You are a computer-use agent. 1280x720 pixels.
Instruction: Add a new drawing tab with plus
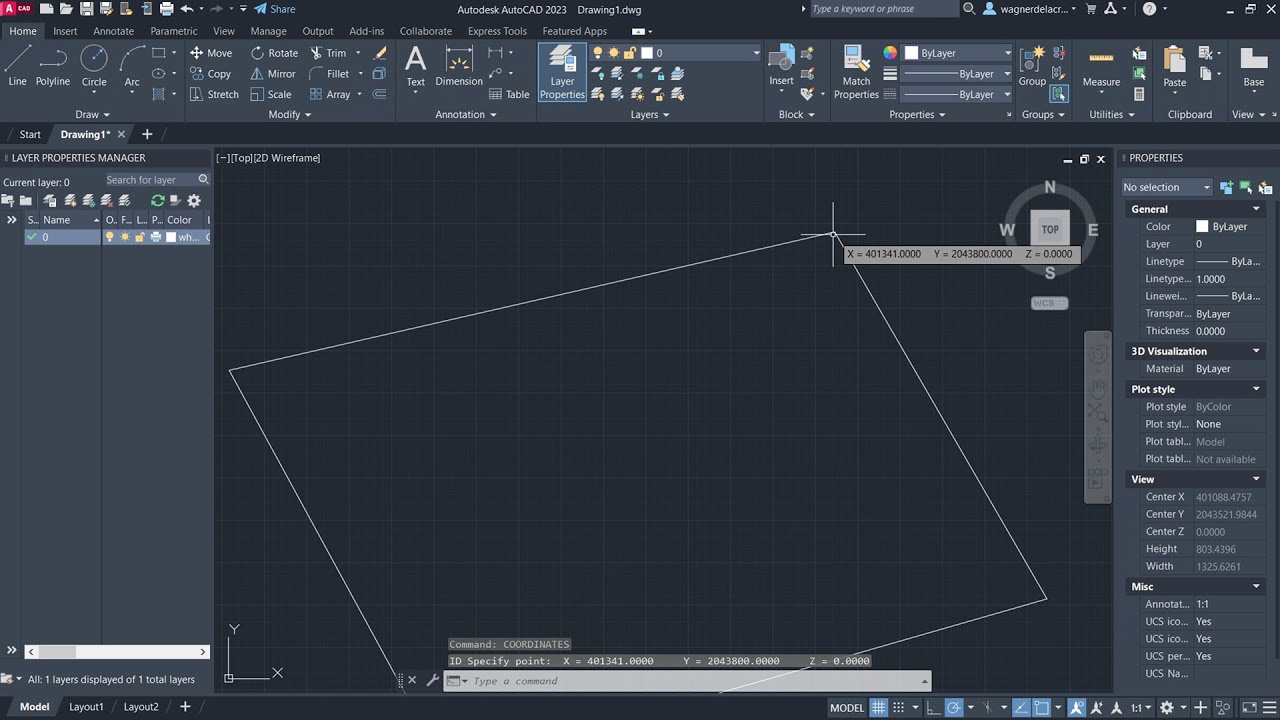click(x=147, y=134)
